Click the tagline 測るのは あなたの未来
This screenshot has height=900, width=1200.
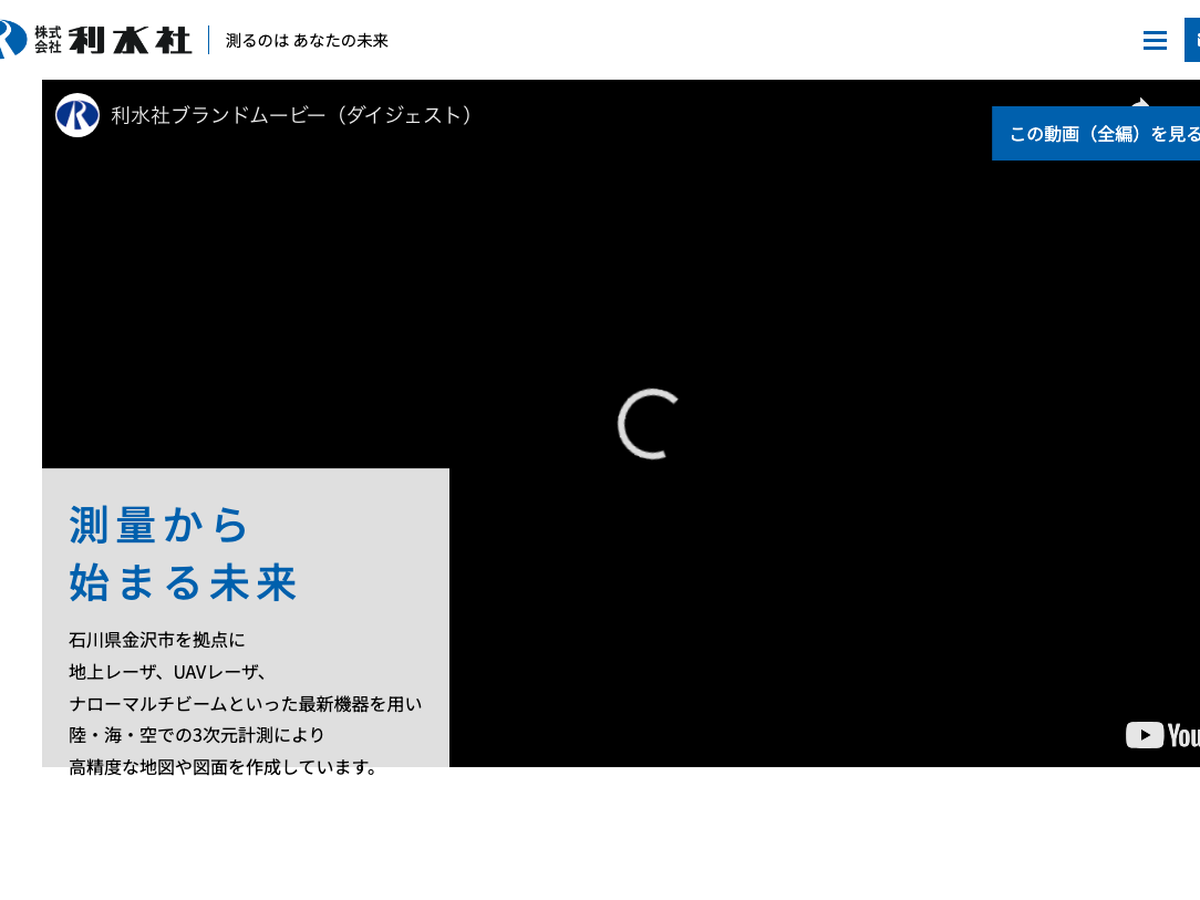tap(306, 41)
